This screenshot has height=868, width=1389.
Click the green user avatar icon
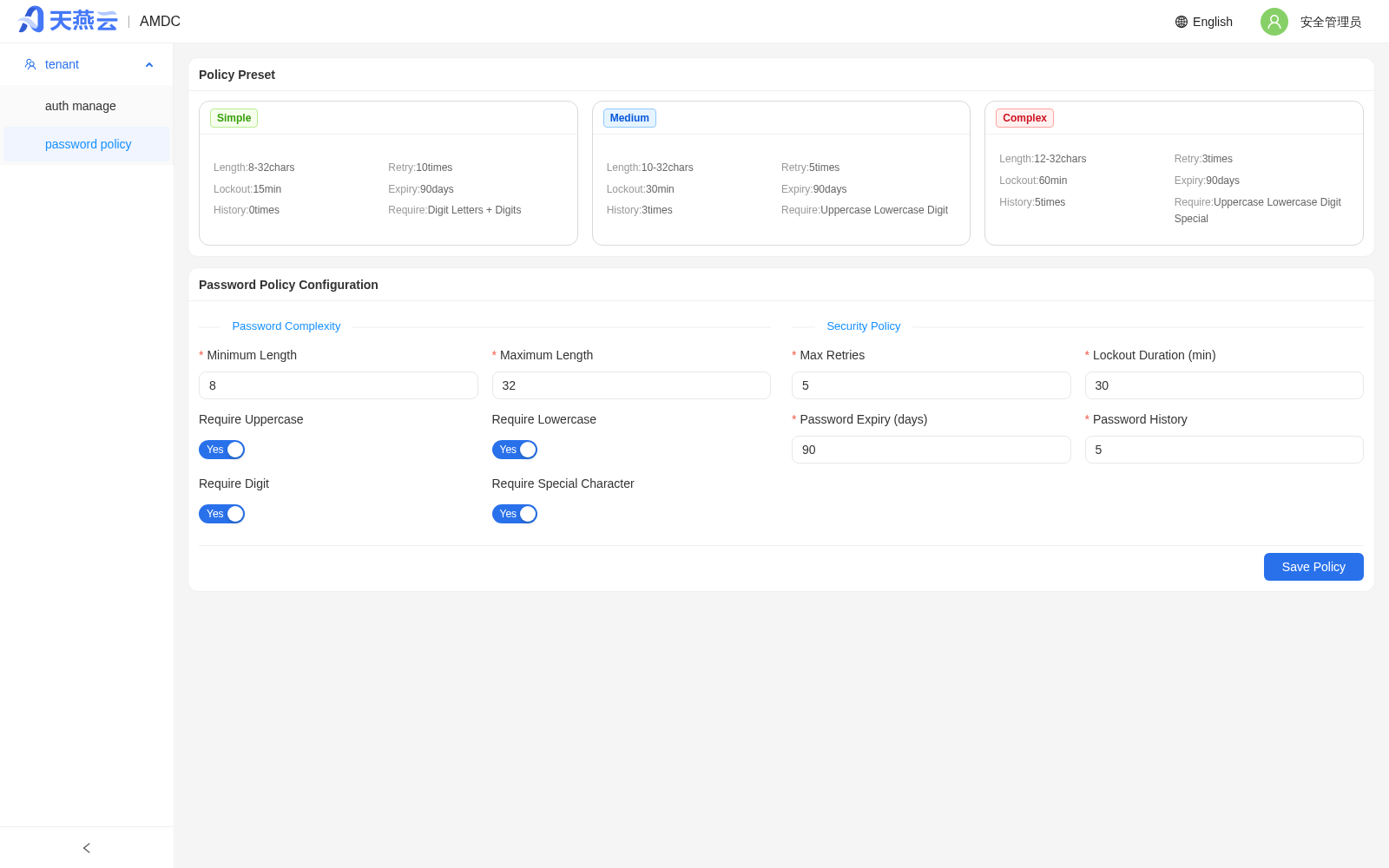pyautogui.click(x=1274, y=22)
